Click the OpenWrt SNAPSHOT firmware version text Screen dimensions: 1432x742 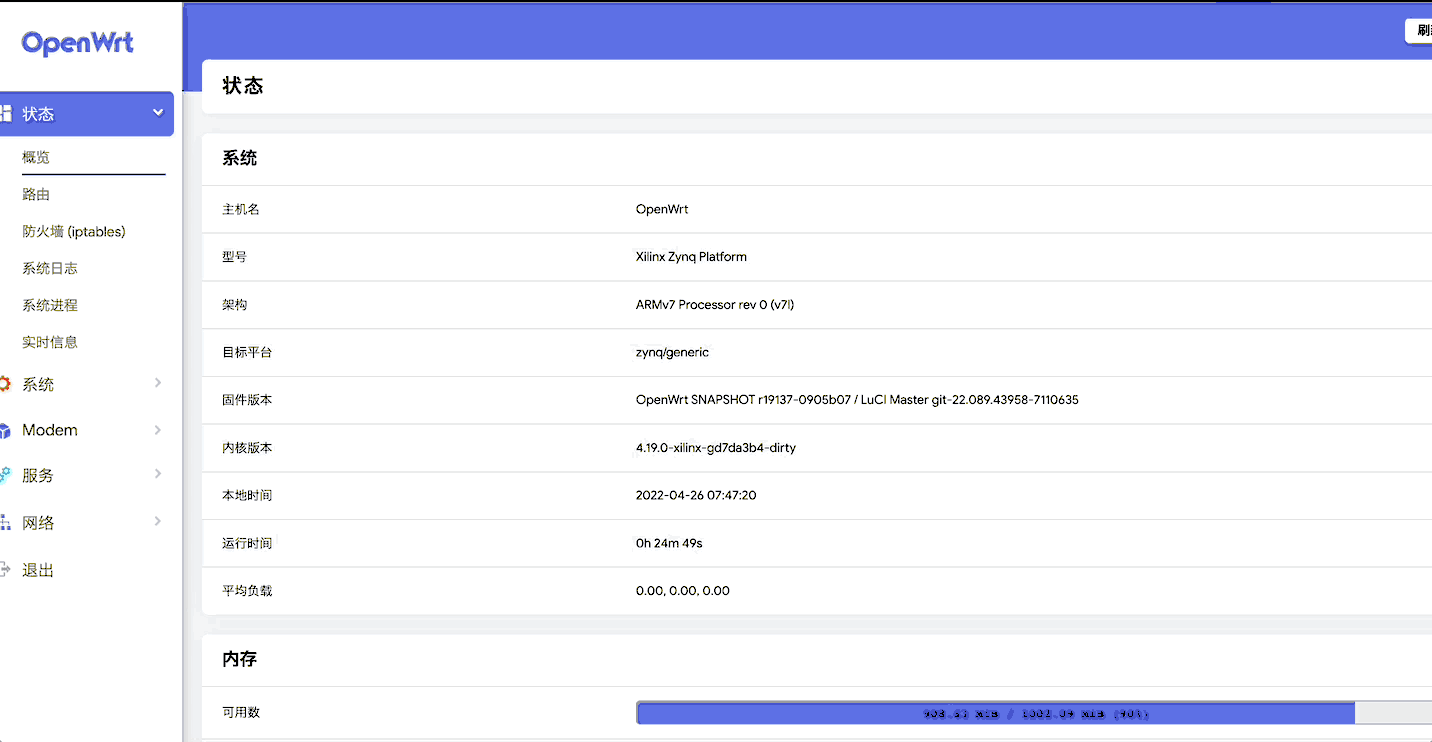point(857,400)
